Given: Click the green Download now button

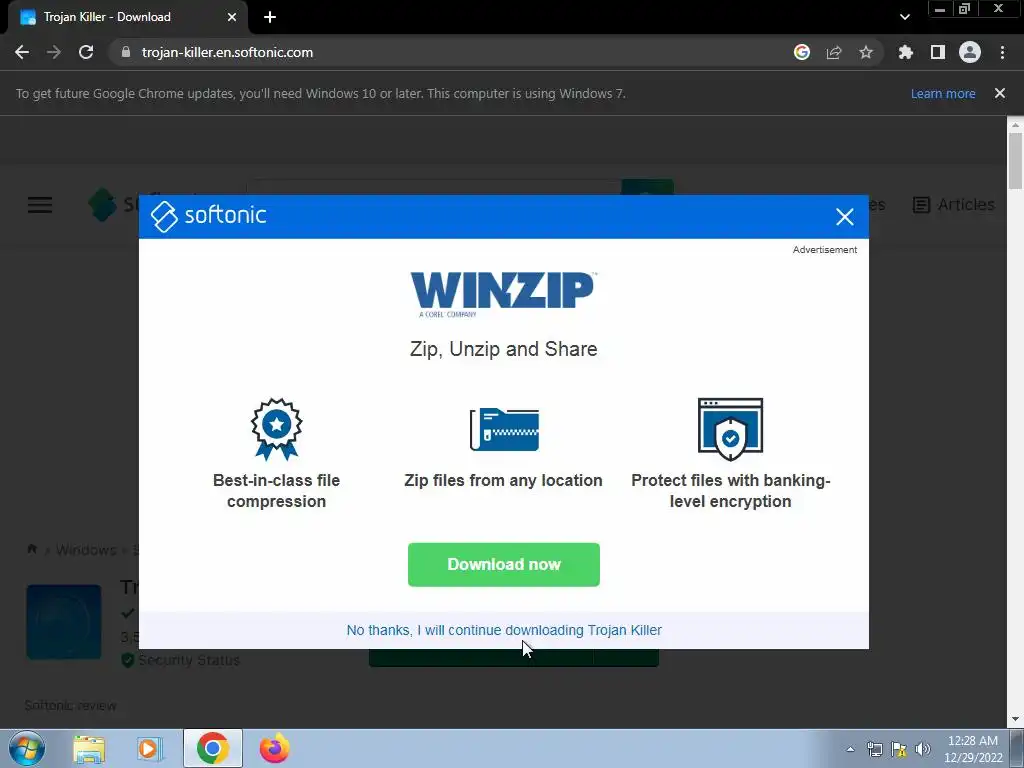Looking at the screenshot, I should (504, 564).
